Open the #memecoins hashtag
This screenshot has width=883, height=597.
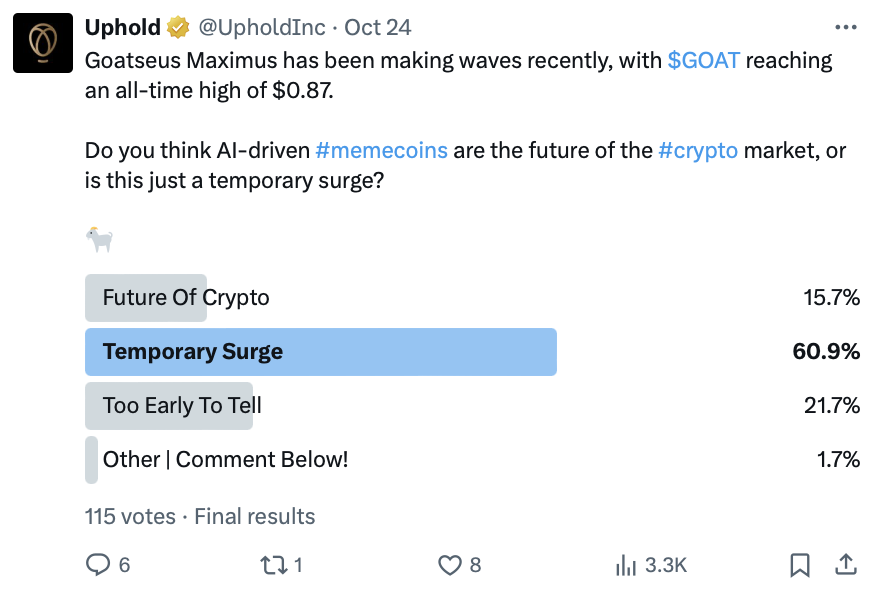point(381,150)
